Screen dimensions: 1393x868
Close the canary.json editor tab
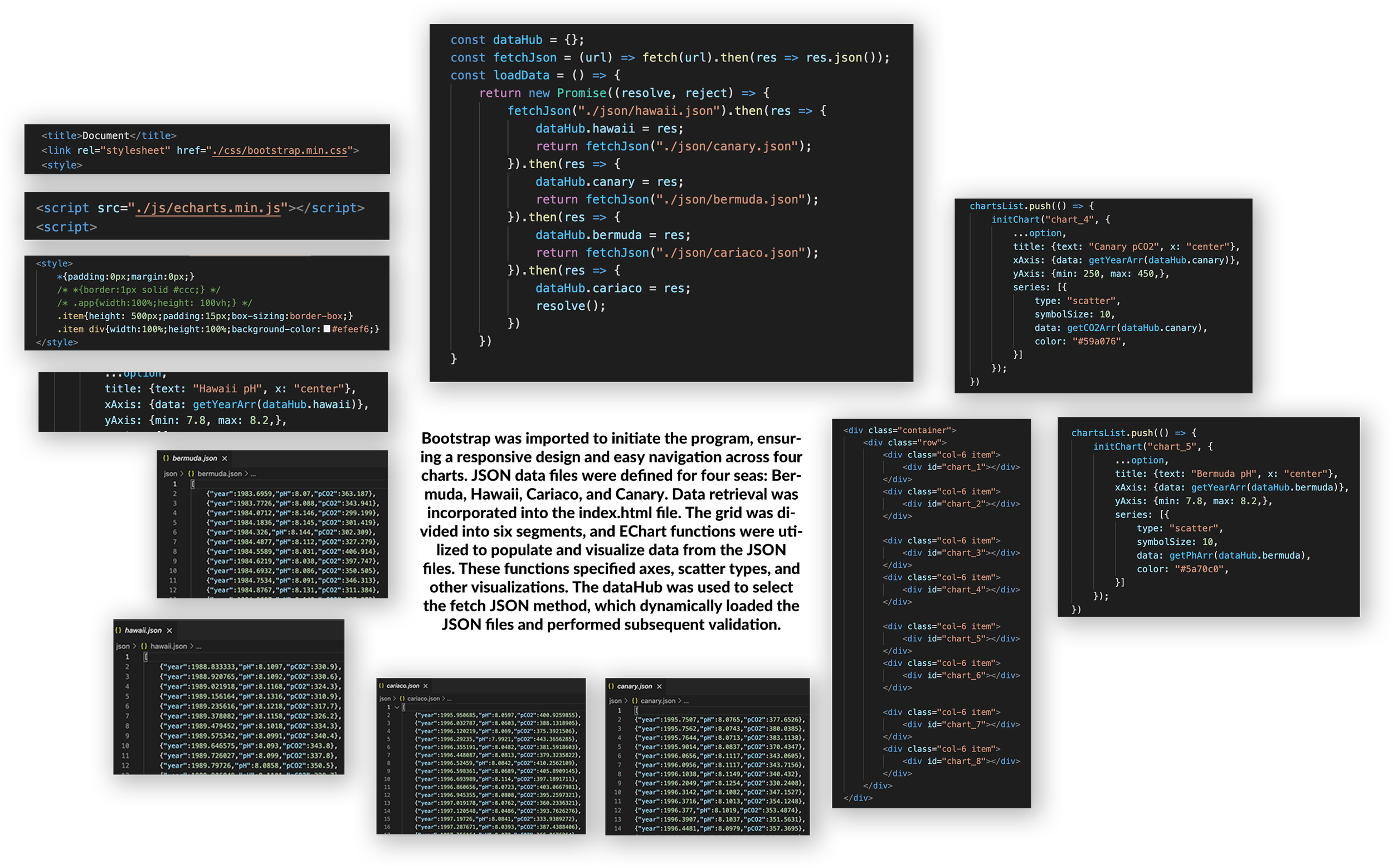pos(659,686)
